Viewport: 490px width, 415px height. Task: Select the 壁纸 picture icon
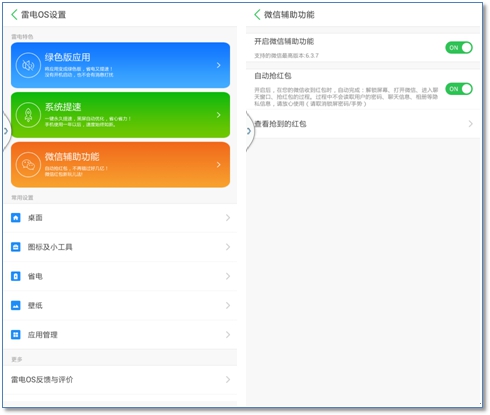pos(16,305)
